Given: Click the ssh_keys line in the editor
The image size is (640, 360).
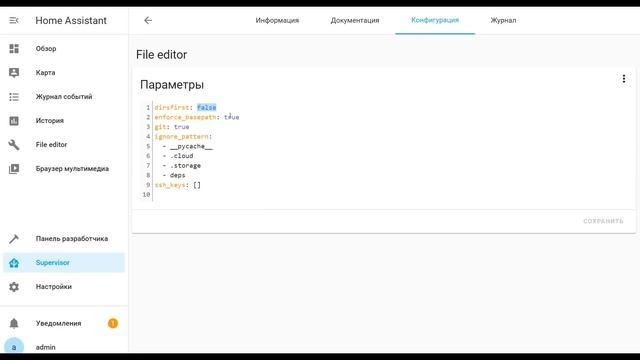Looking at the screenshot, I should (x=178, y=185).
